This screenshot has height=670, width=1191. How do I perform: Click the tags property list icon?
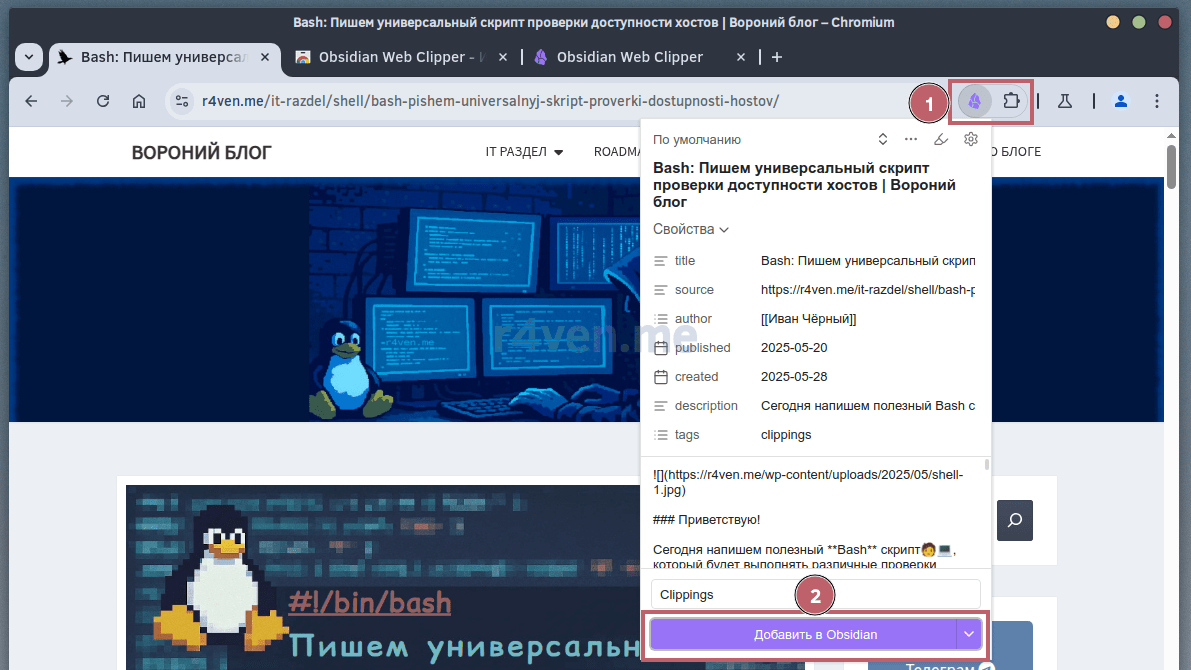661,435
